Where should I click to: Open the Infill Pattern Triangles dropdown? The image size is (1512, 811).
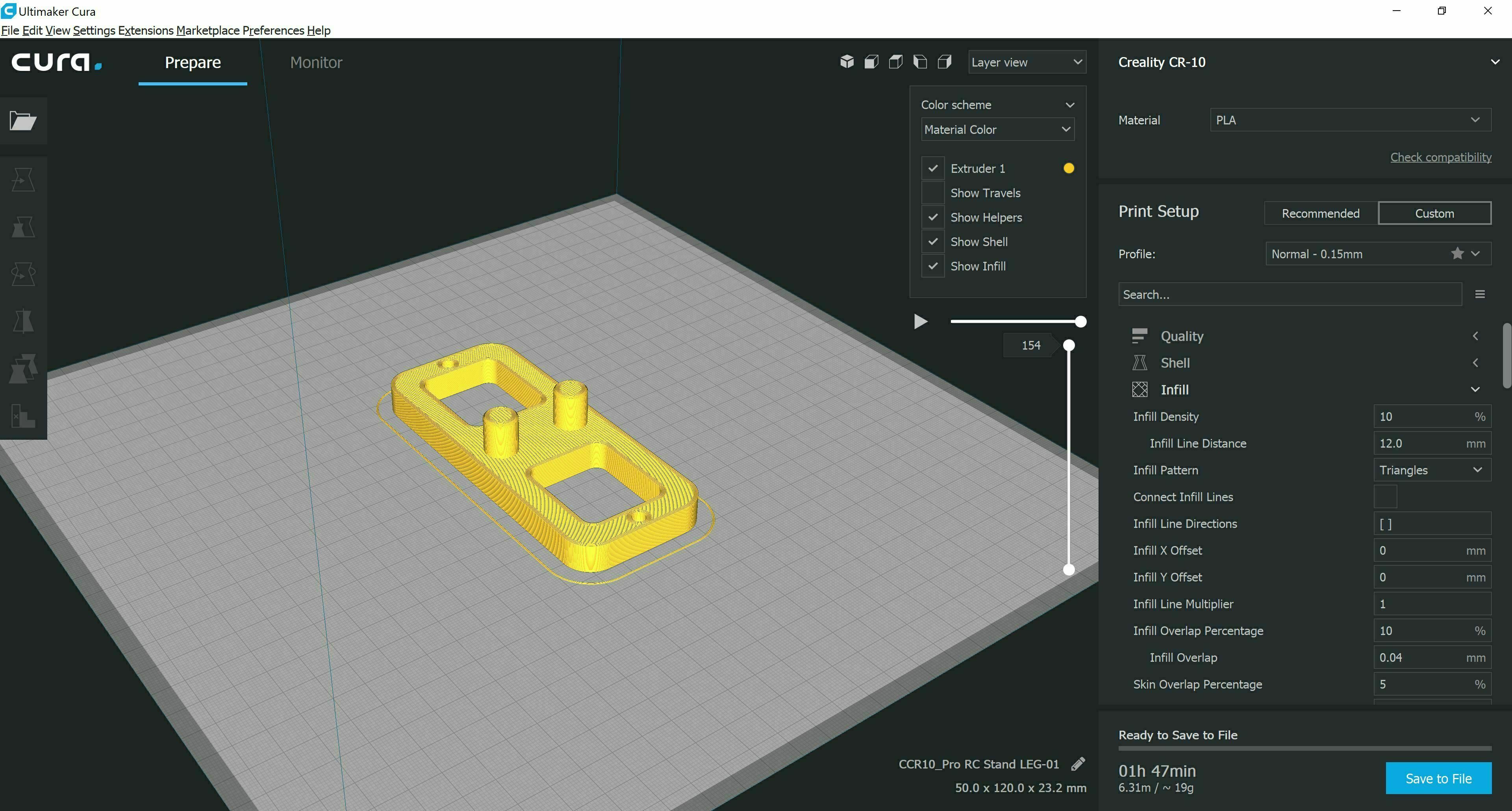[1432, 470]
